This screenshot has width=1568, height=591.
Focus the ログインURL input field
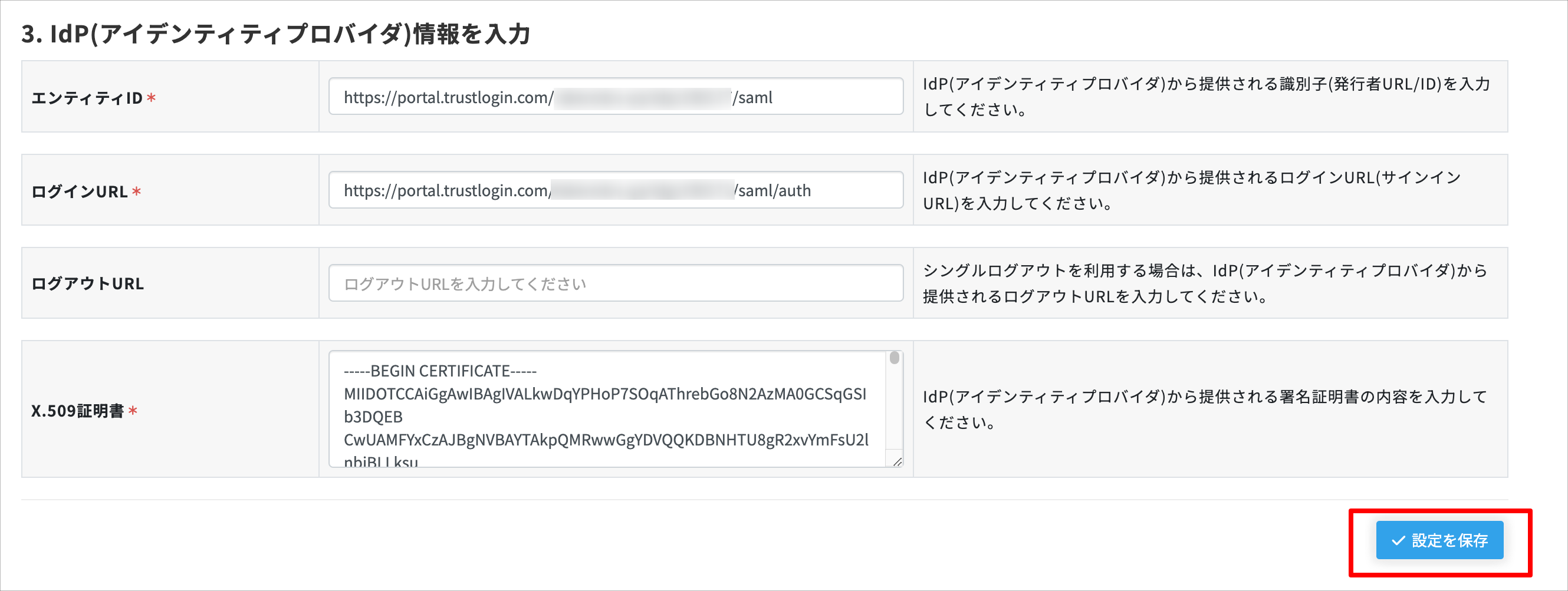[616, 190]
